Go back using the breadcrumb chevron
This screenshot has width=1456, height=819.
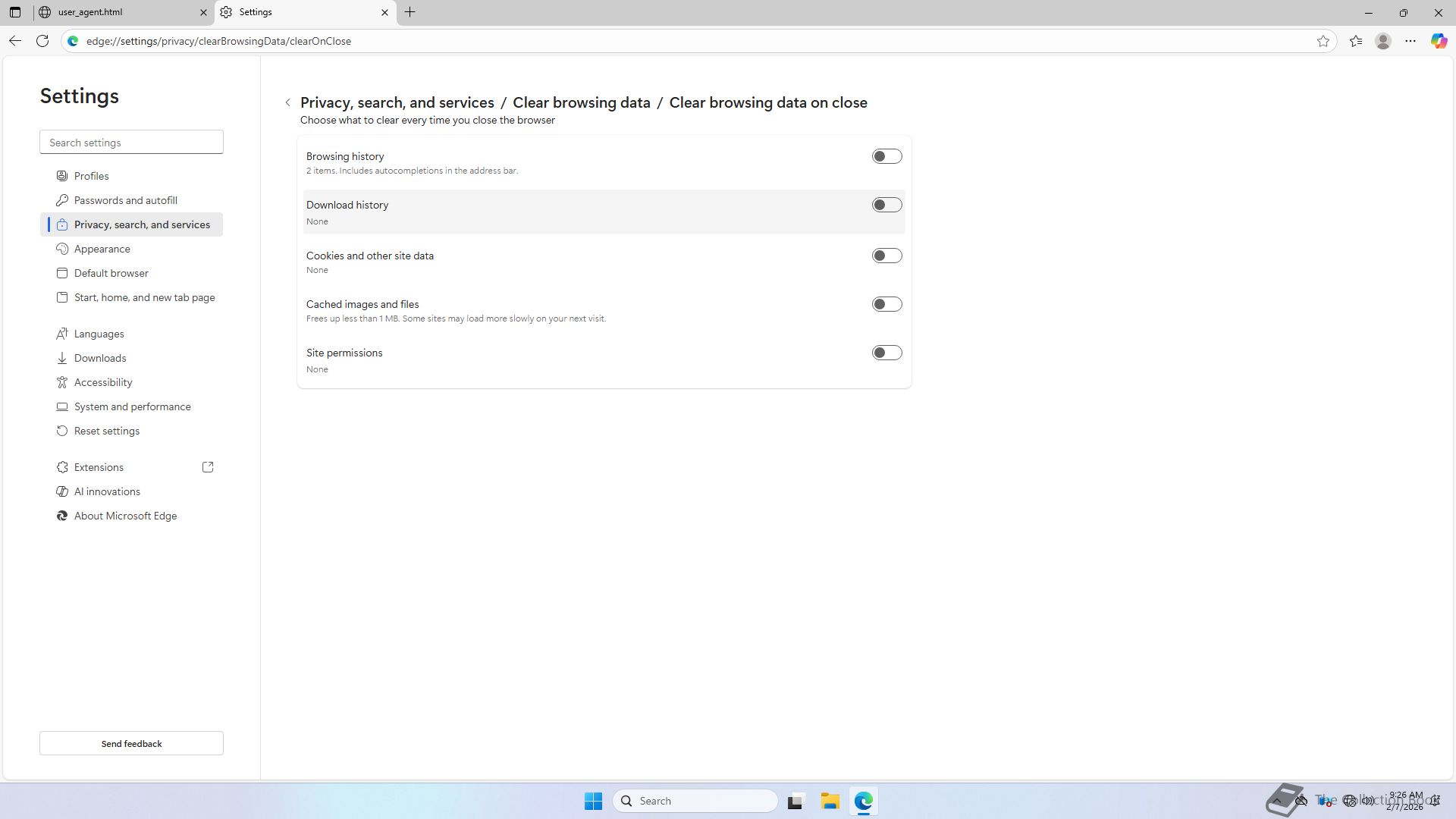click(x=288, y=102)
